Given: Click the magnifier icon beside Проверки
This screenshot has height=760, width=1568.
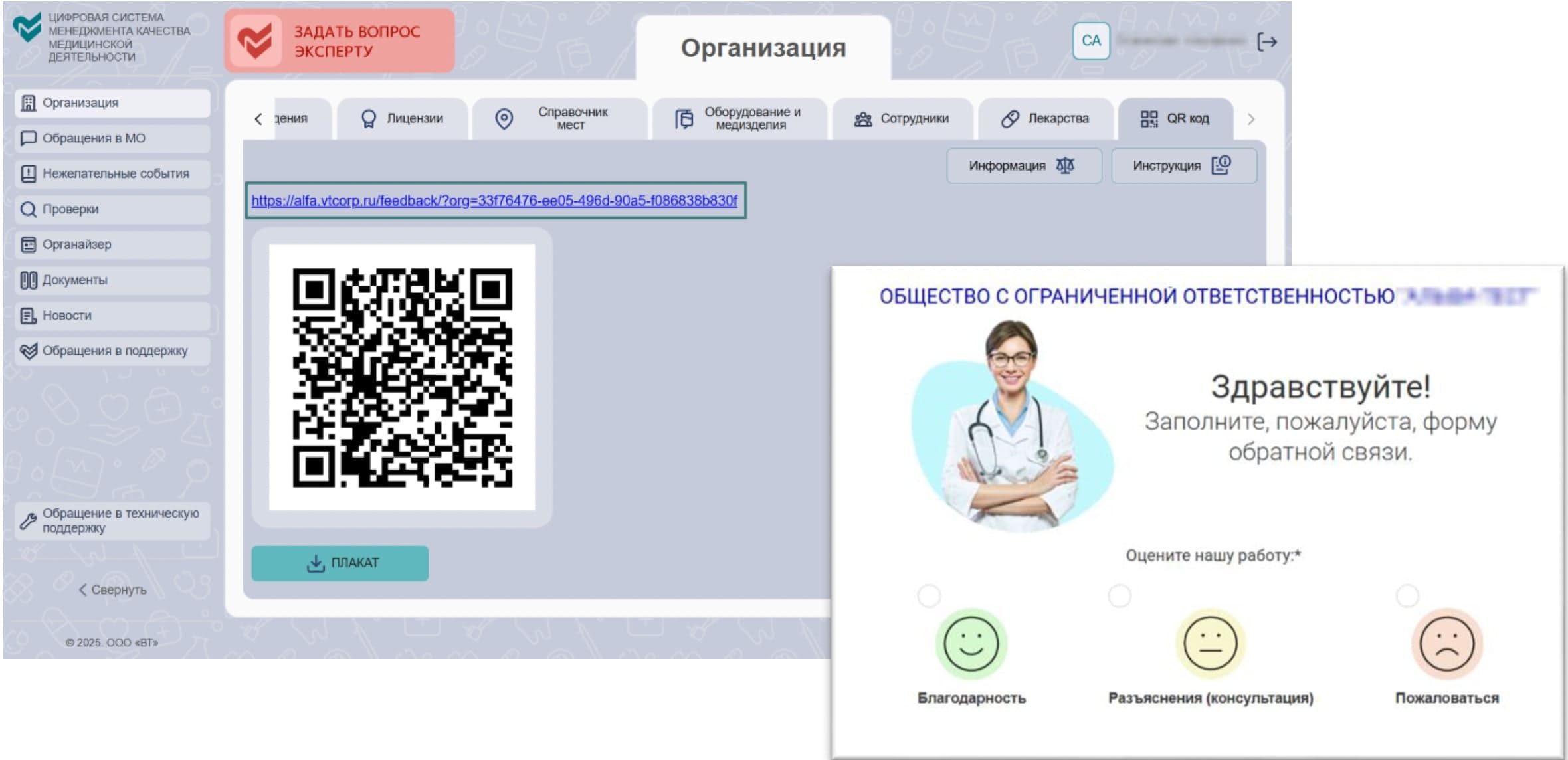Looking at the screenshot, I should (x=29, y=209).
